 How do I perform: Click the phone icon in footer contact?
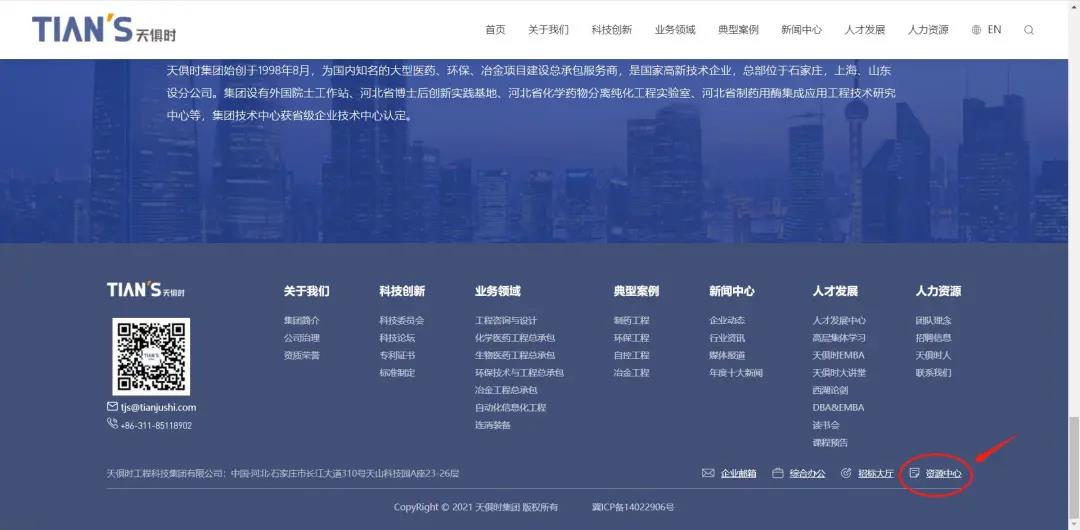[112, 424]
